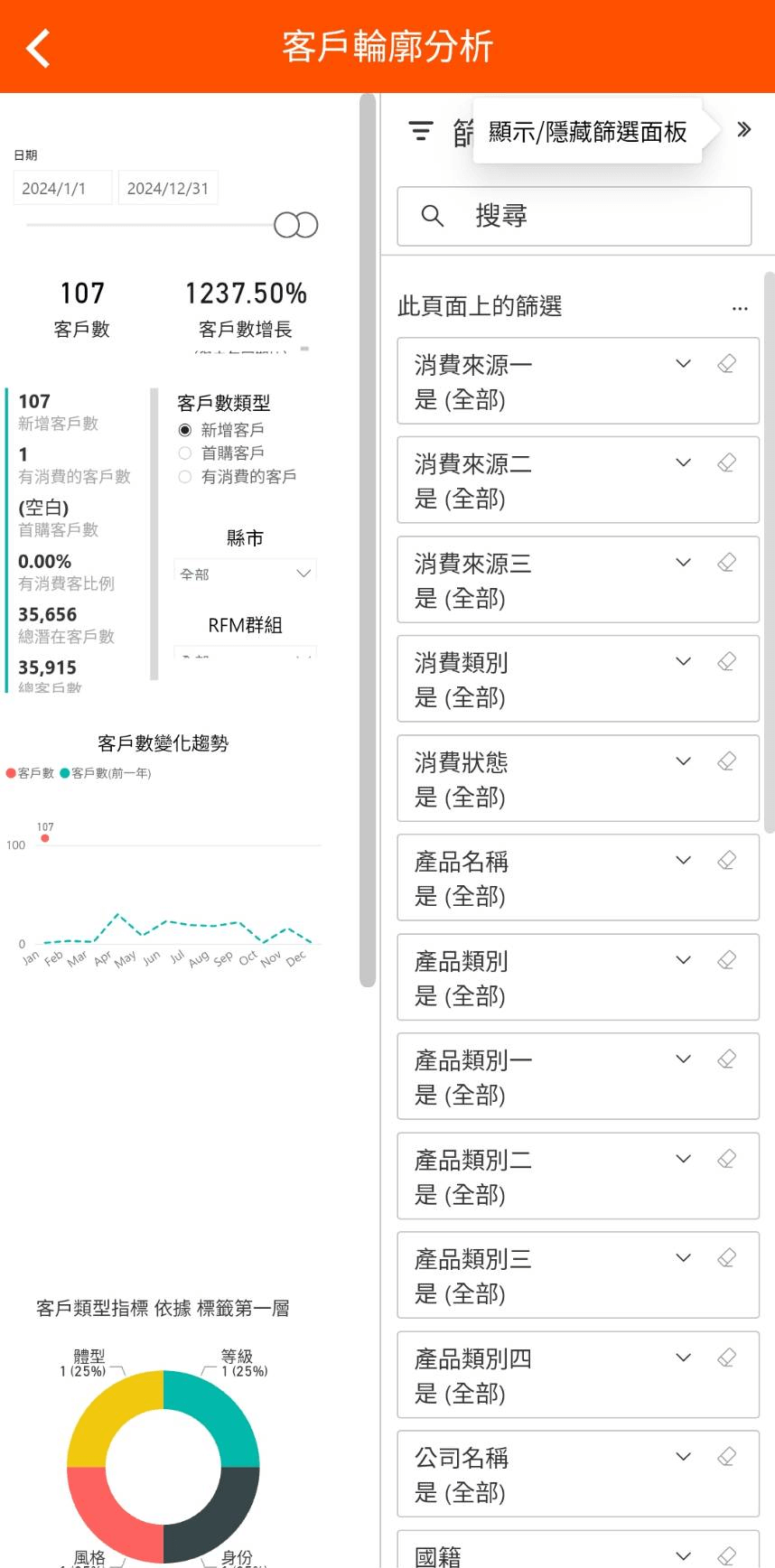This screenshot has height=1568, width=775.
Task: Open the RFM群組 dropdown
Action: (x=245, y=651)
